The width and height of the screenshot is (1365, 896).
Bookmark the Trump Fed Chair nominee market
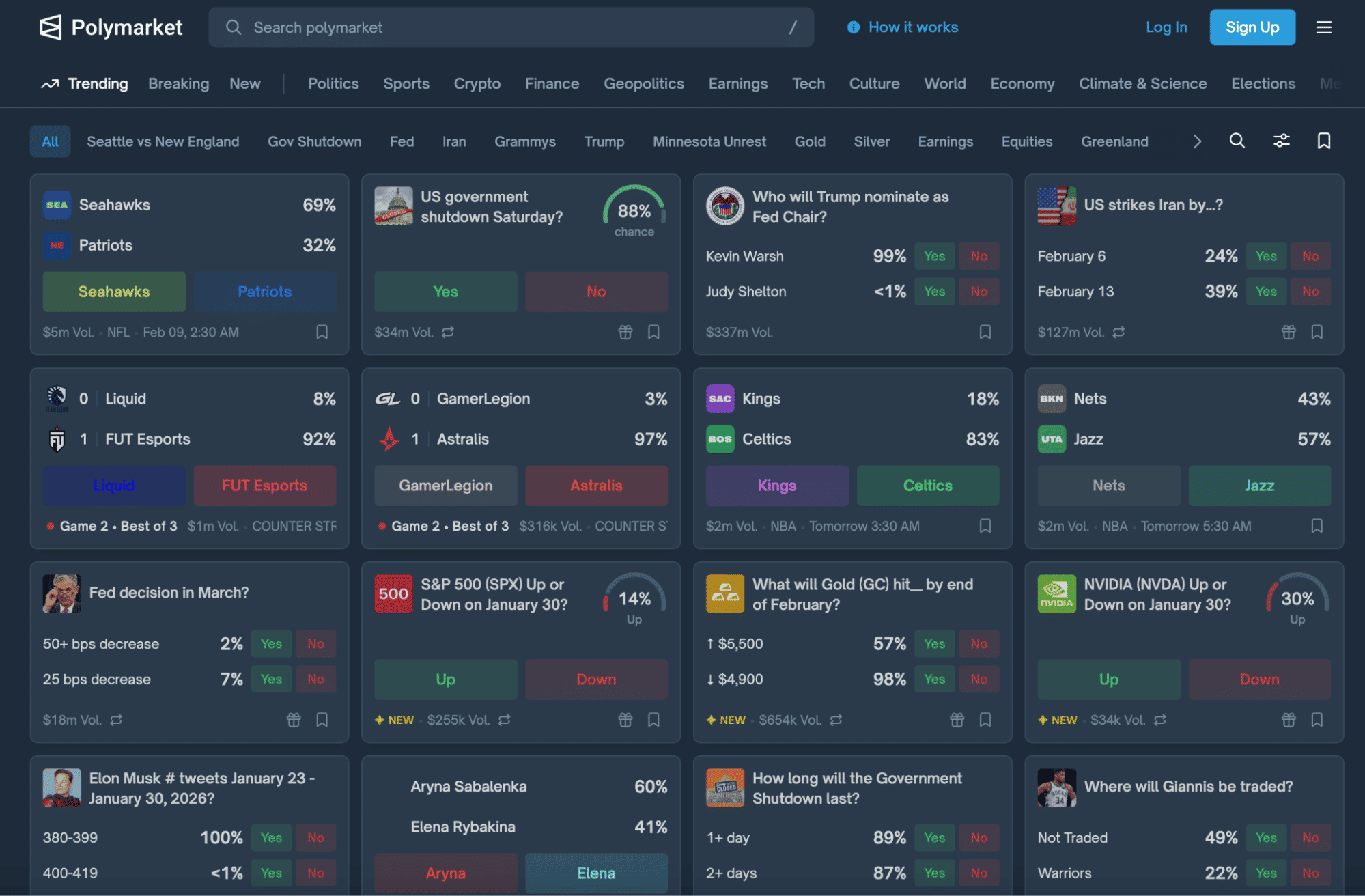click(x=985, y=332)
